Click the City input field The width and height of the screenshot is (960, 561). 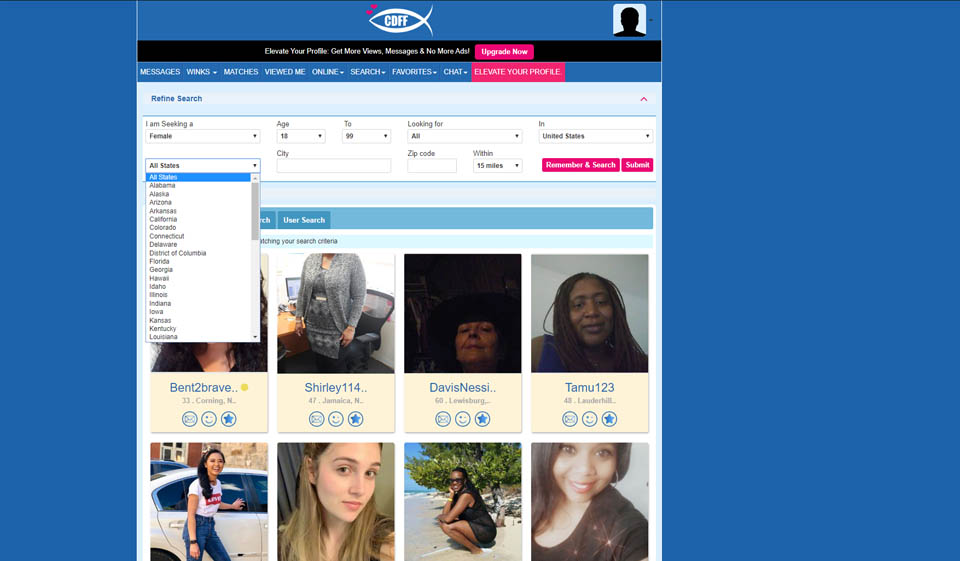point(333,166)
